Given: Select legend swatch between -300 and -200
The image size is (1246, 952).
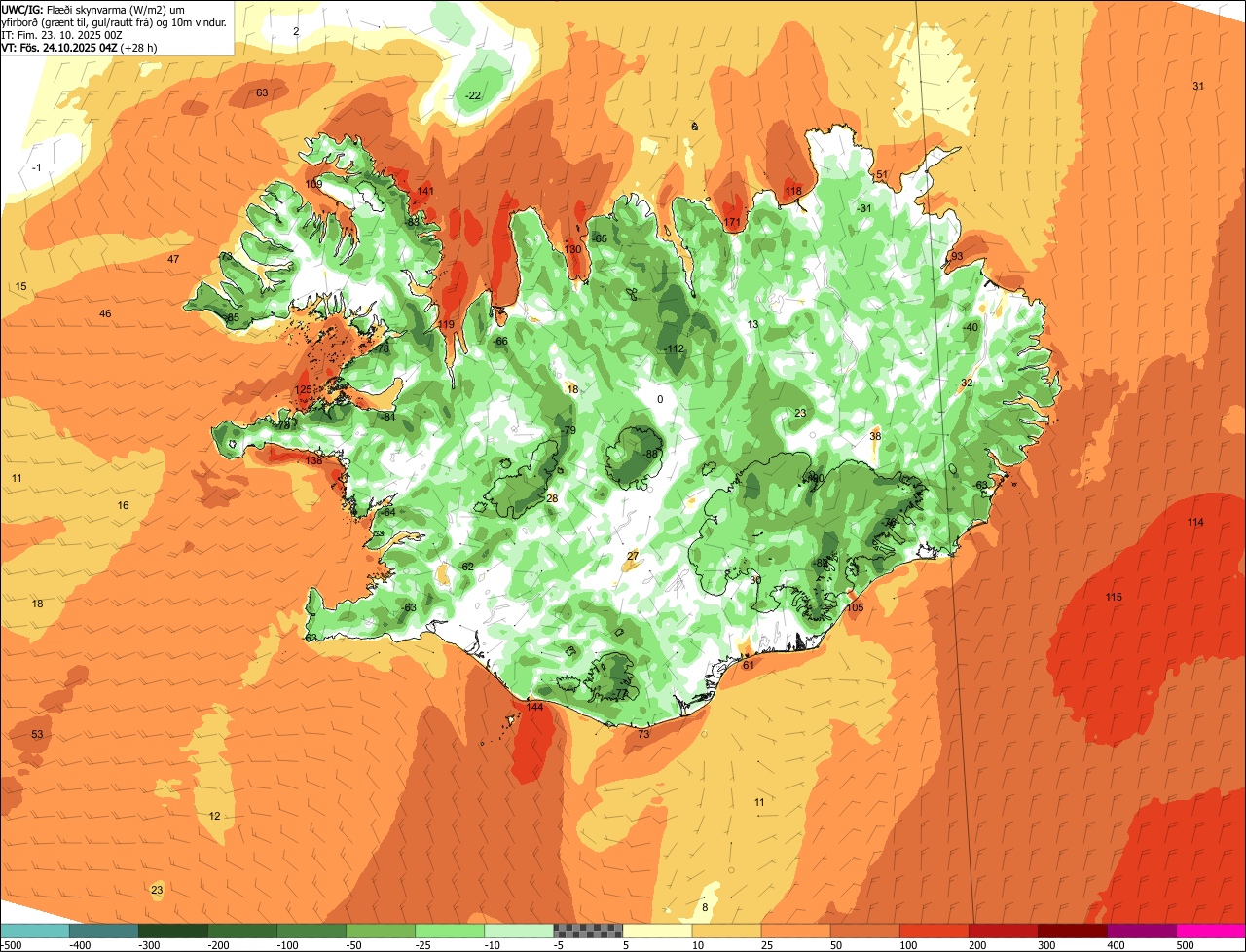Looking at the screenshot, I should [172, 931].
